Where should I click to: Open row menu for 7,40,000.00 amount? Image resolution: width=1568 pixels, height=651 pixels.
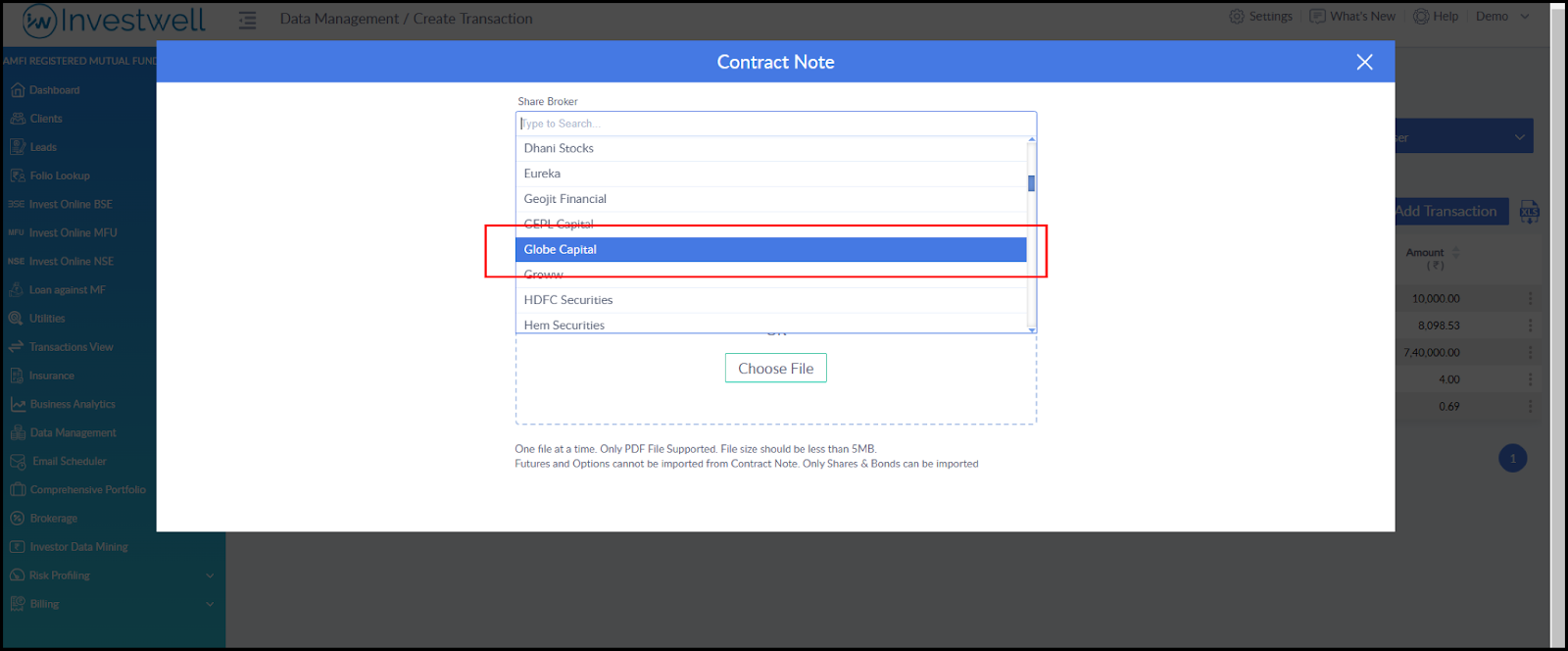pos(1530,352)
